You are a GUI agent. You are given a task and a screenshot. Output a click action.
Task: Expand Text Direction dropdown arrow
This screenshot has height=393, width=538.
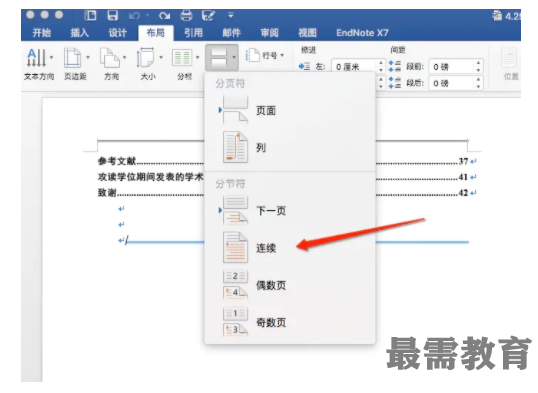[x=51, y=57]
